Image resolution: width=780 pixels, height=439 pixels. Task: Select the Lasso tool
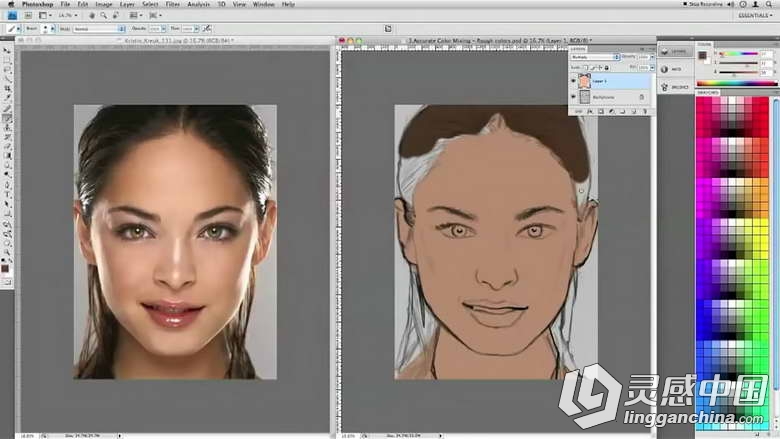click(7, 70)
